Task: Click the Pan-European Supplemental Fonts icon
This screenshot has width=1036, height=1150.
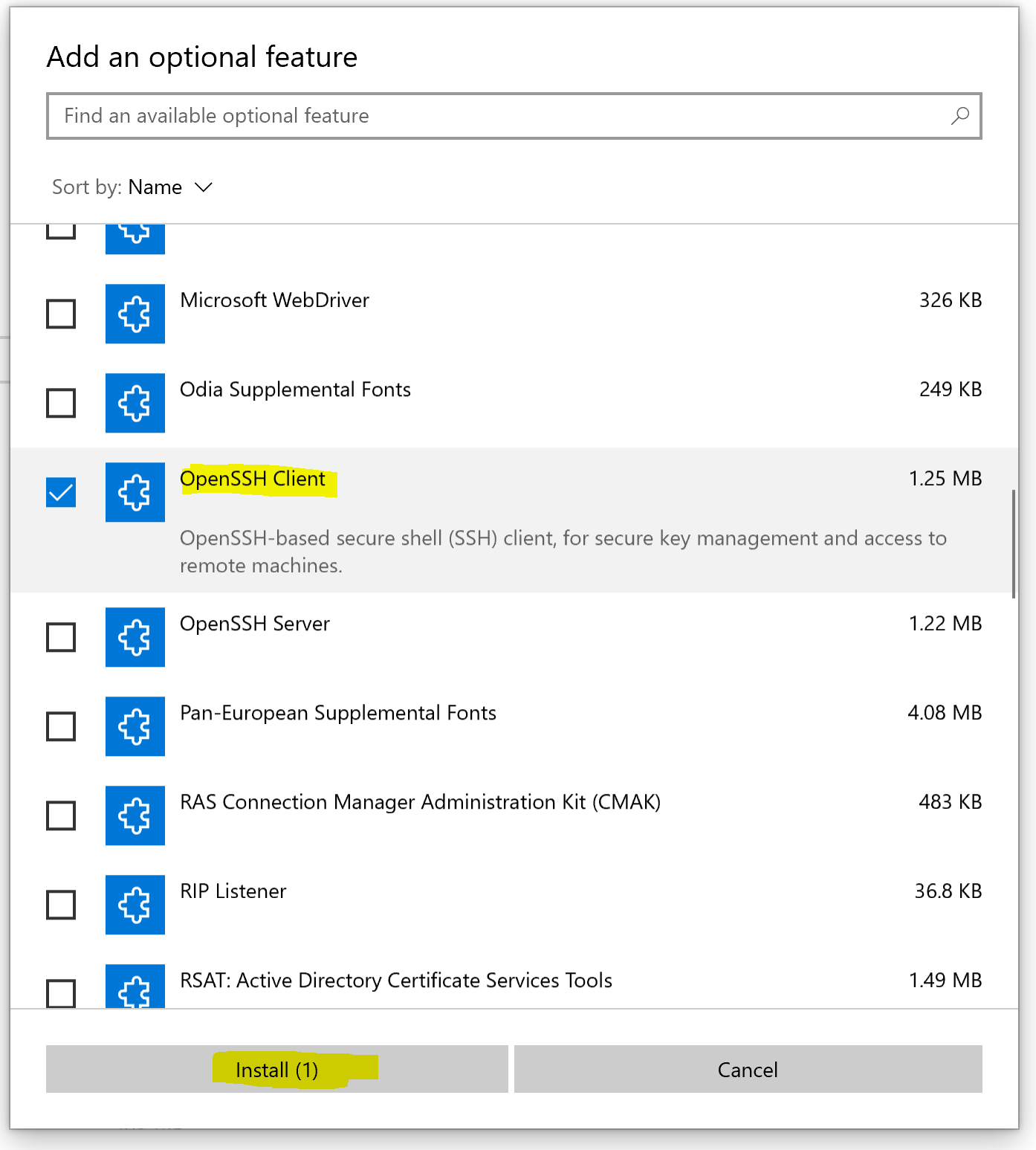Action: (x=135, y=726)
